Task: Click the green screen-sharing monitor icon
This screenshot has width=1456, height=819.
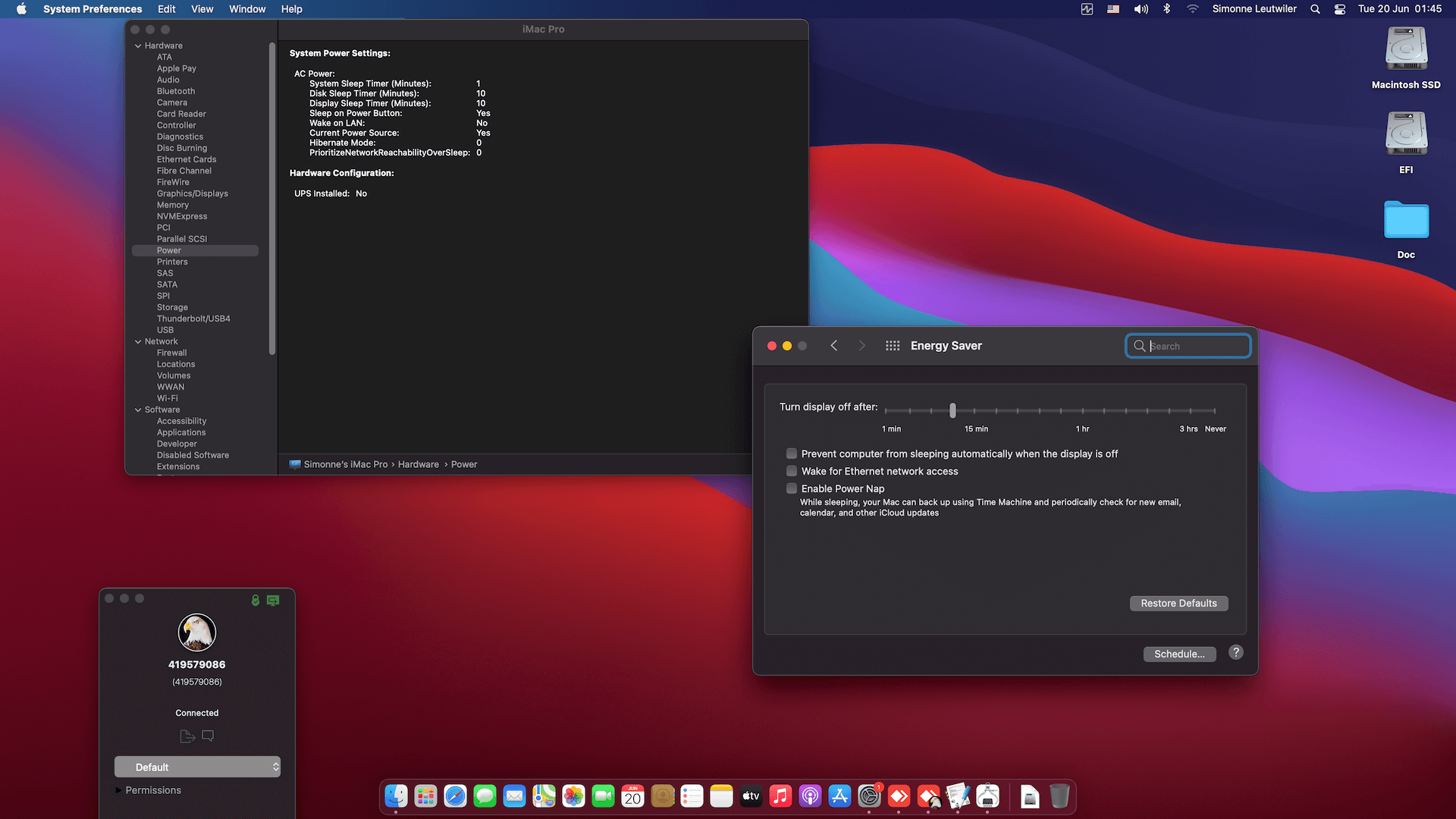Action: (273, 601)
